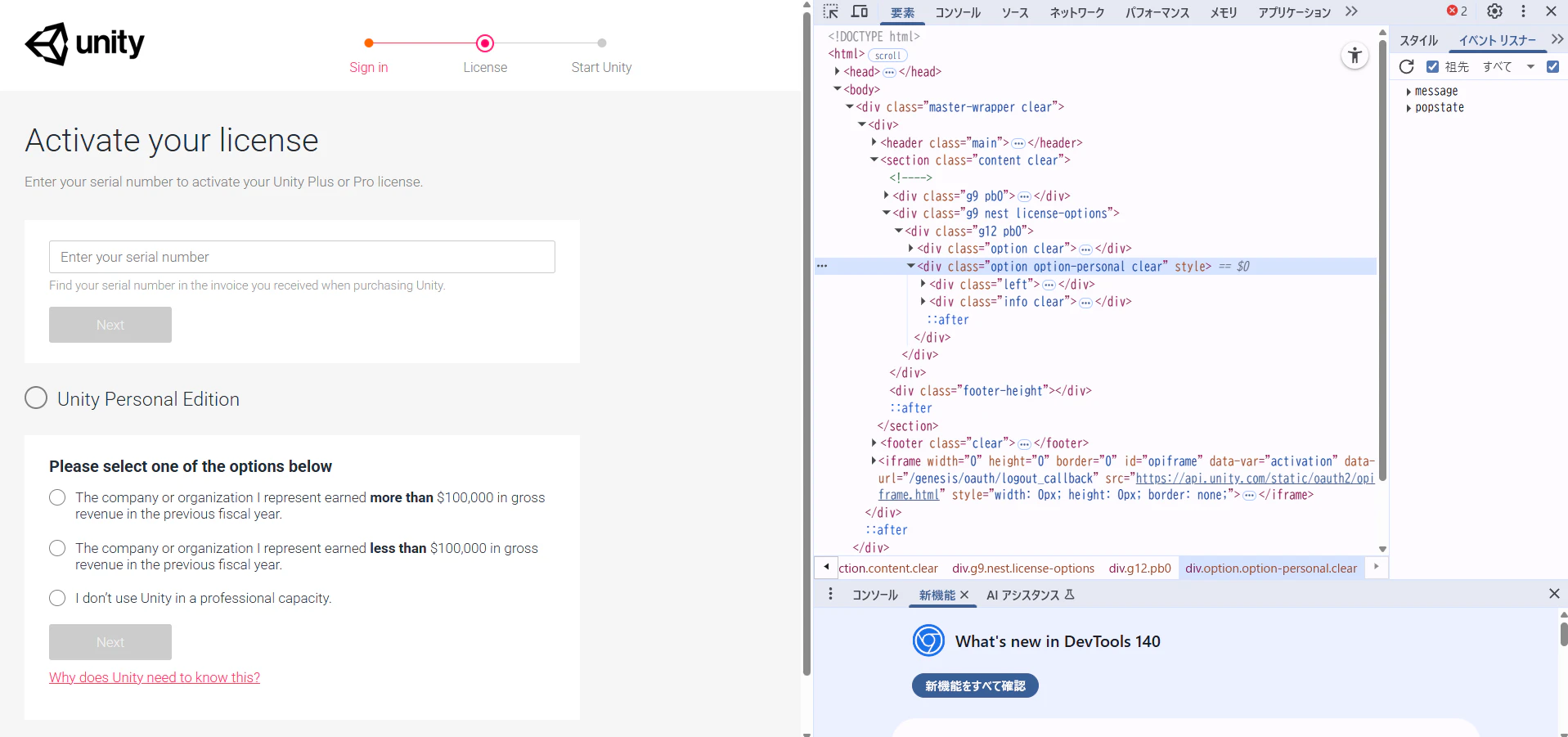Click the ellipsis beside the head element

click(x=889, y=72)
